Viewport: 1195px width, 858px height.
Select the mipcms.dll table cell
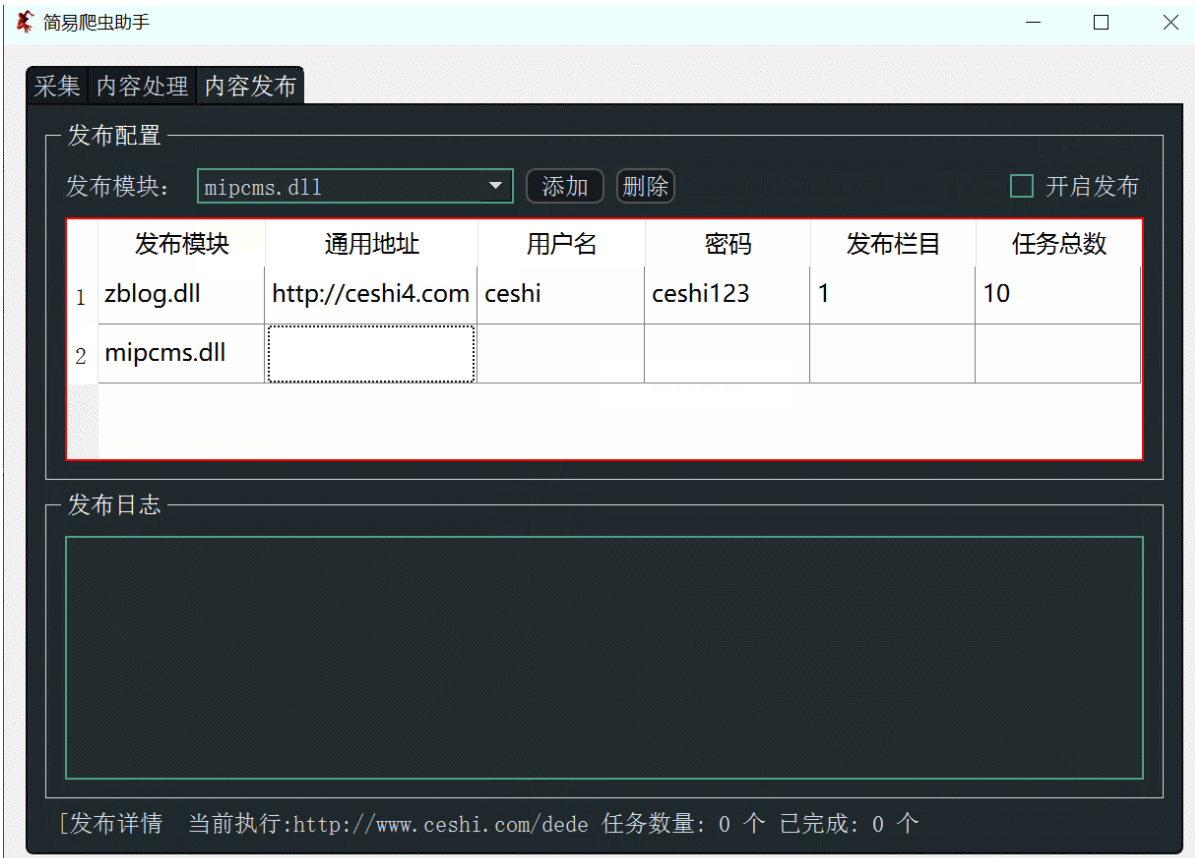click(181, 354)
